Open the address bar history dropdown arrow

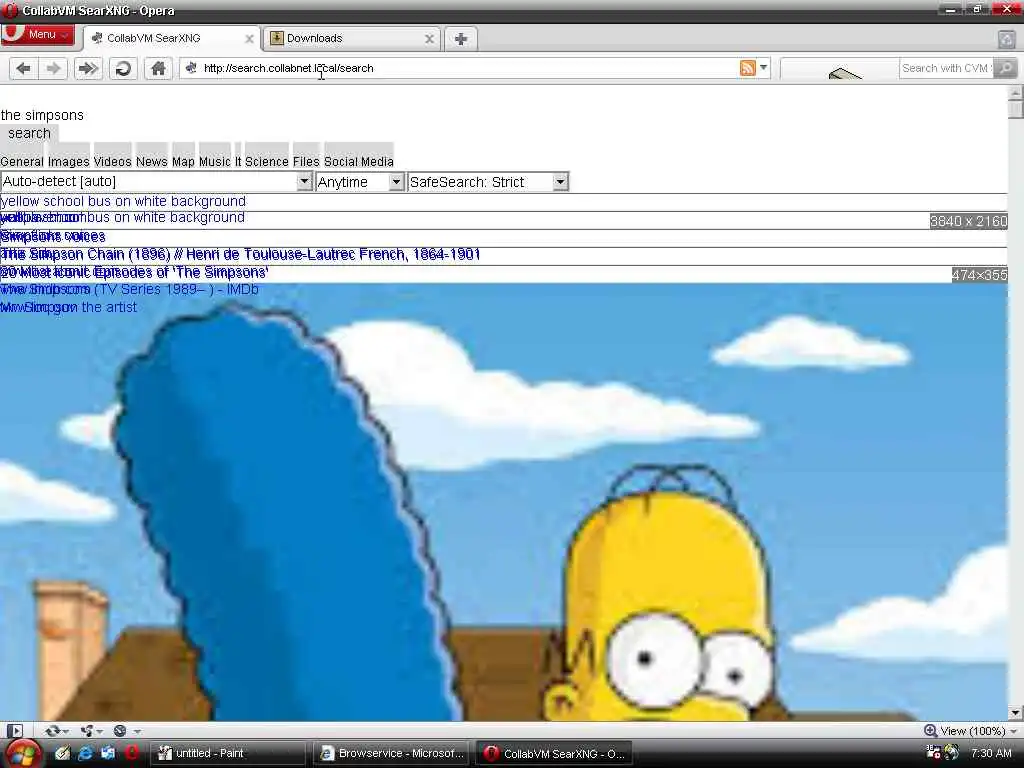pos(763,68)
